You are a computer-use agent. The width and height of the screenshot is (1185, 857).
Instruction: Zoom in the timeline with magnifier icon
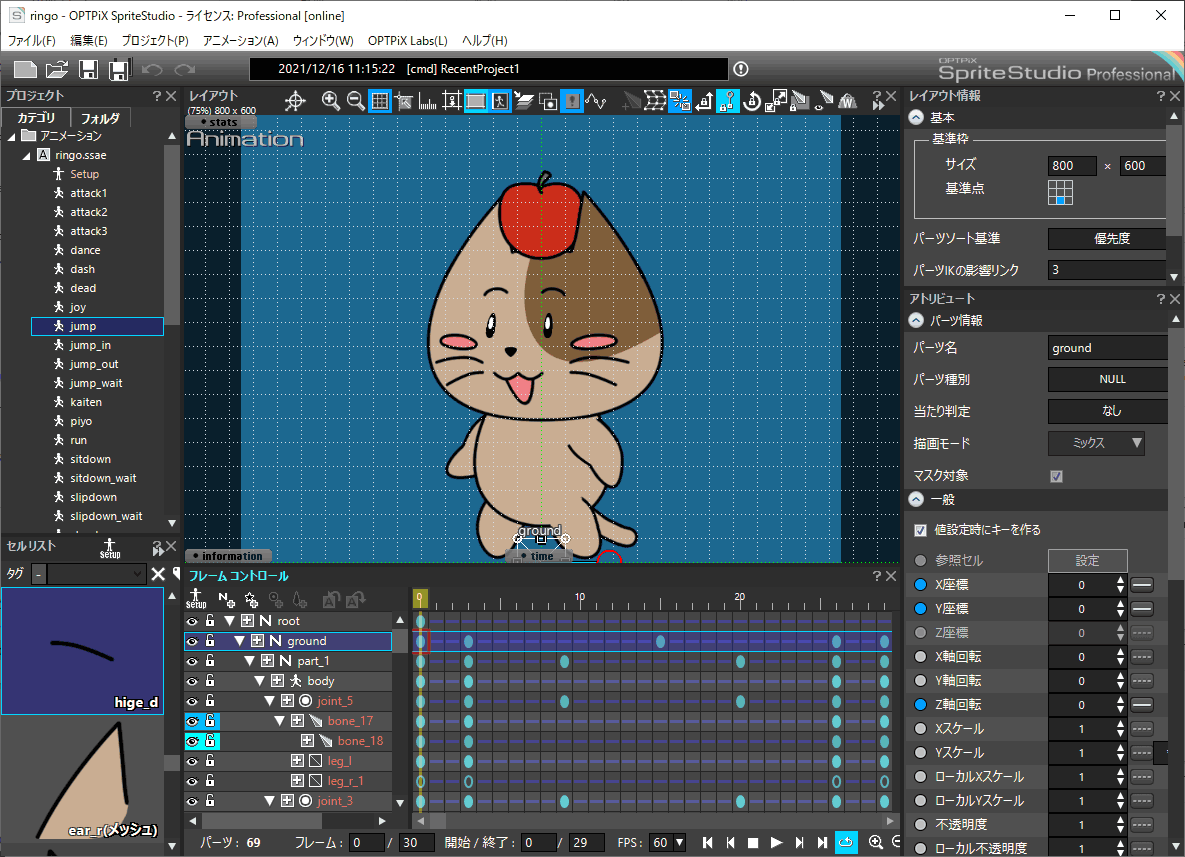pos(875,842)
